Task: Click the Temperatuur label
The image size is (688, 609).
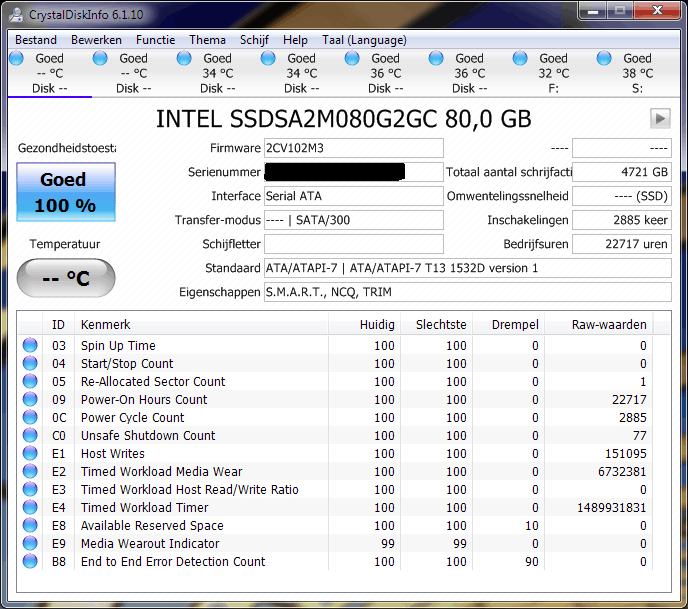Action: 65,244
